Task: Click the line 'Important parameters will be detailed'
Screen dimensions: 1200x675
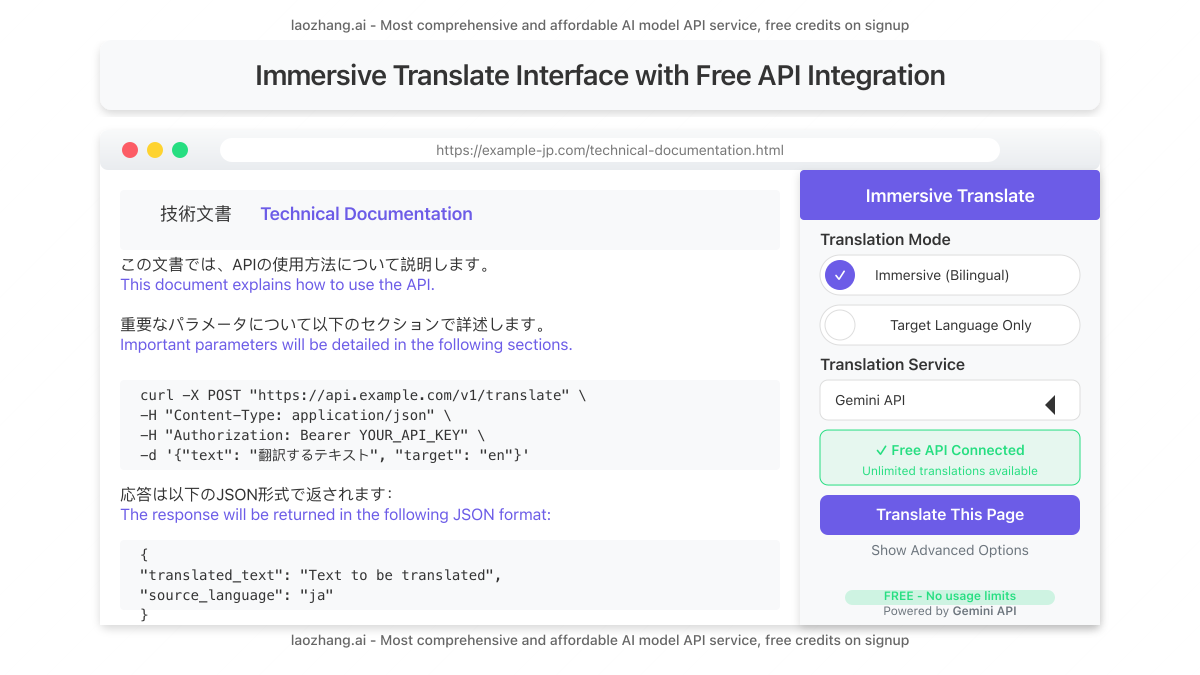Action: click(x=346, y=345)
